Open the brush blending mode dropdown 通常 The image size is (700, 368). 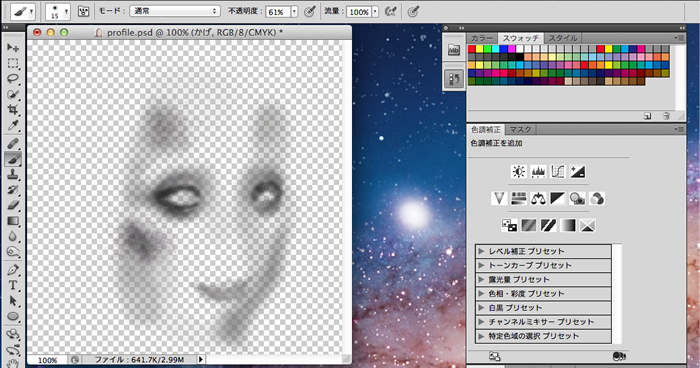tap(175, 11)
